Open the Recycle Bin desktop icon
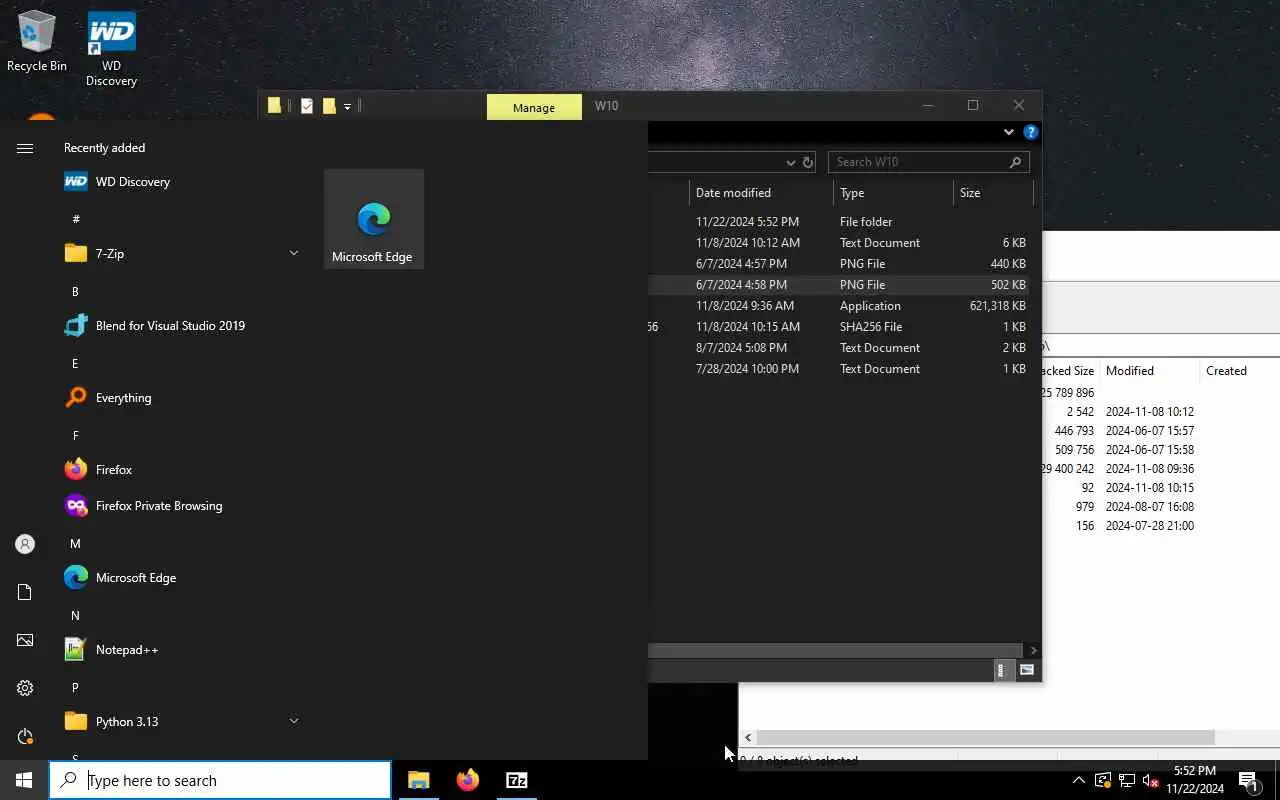 [37, 42]
